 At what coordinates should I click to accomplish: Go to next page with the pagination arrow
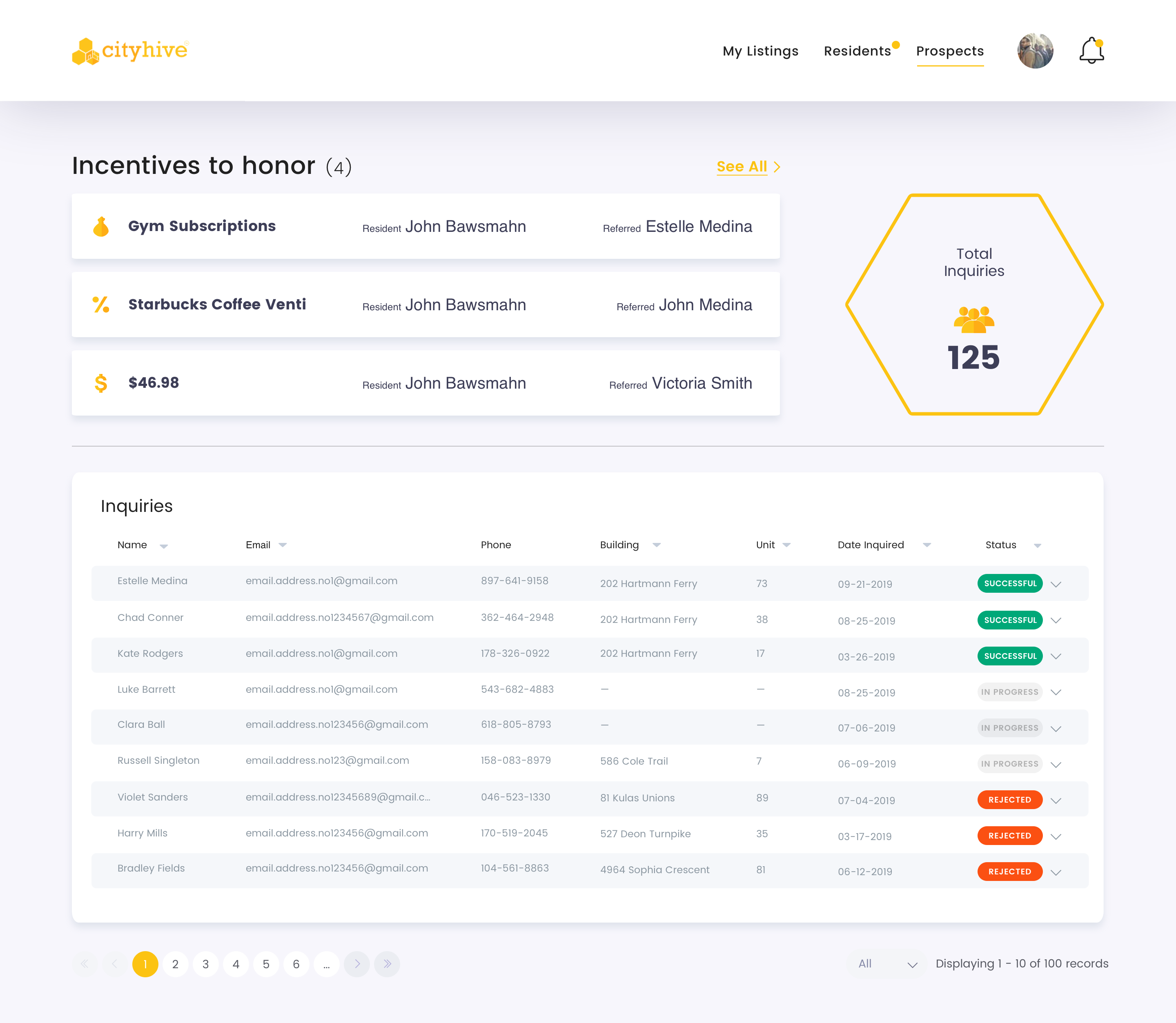[357, 964]
